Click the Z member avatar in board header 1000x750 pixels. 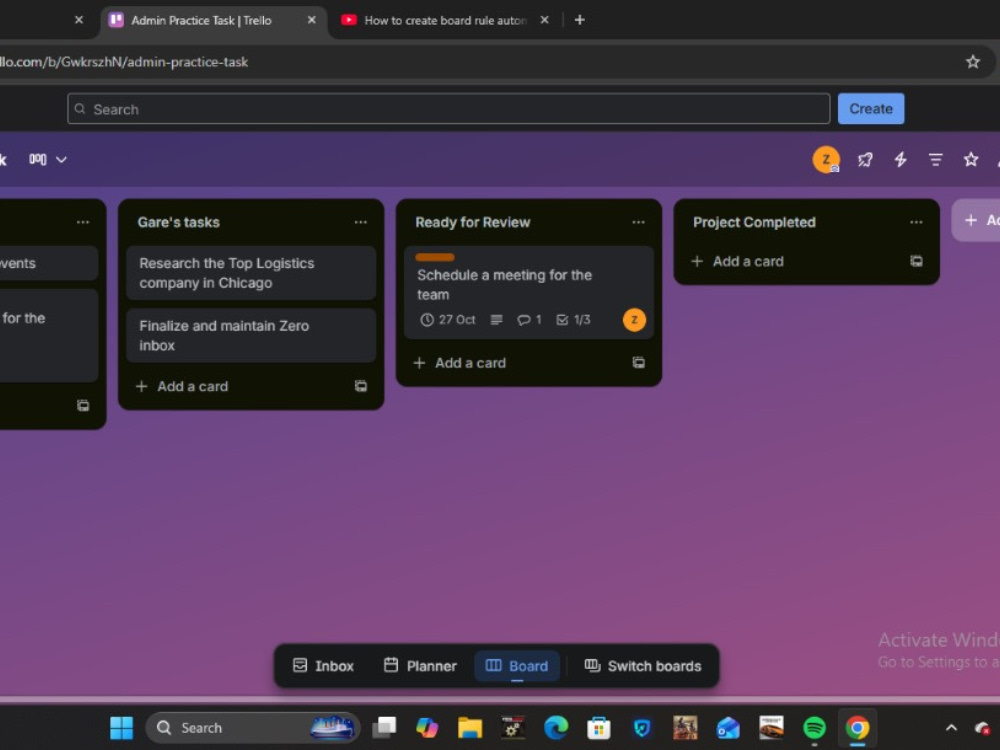826,159
